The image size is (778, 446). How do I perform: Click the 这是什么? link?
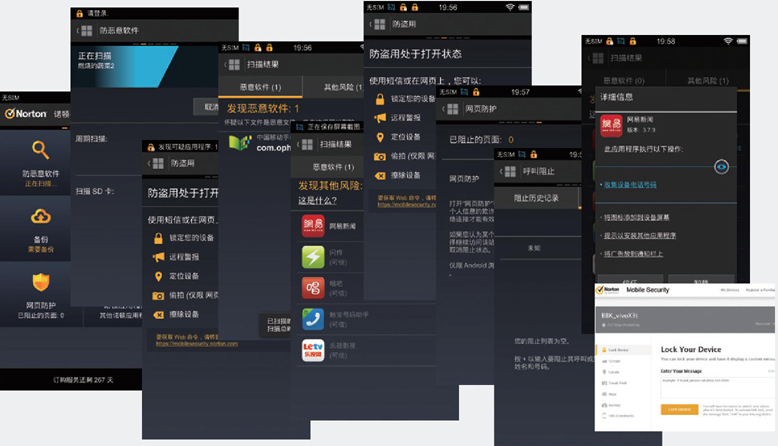point(317,200)
